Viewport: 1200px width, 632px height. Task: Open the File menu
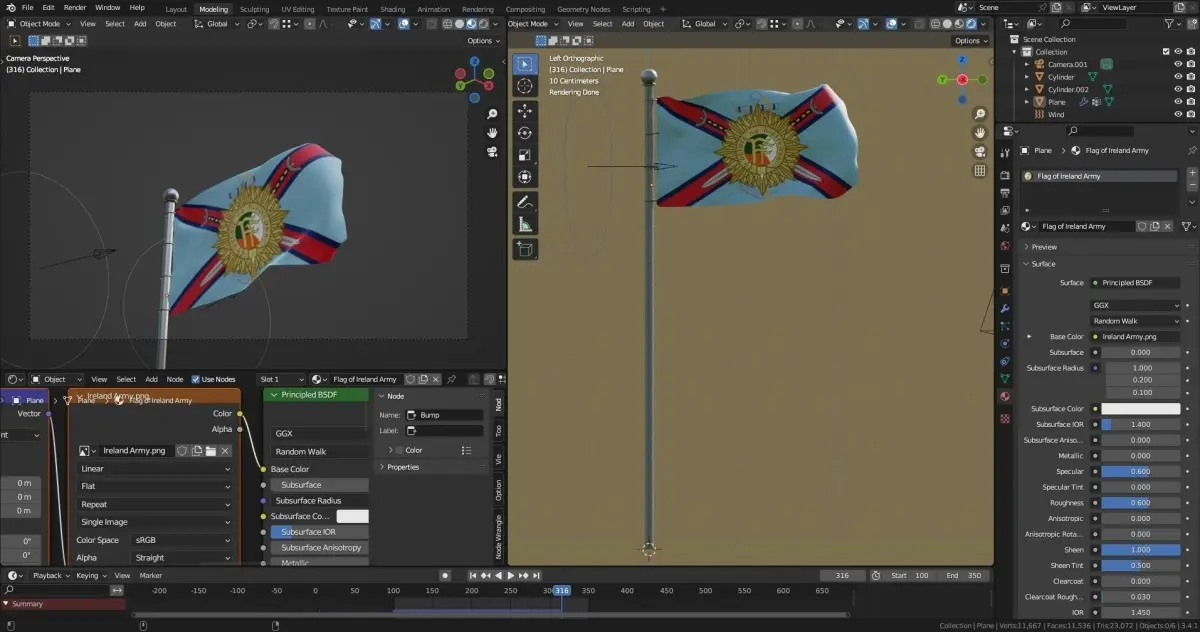click(27, 7)
